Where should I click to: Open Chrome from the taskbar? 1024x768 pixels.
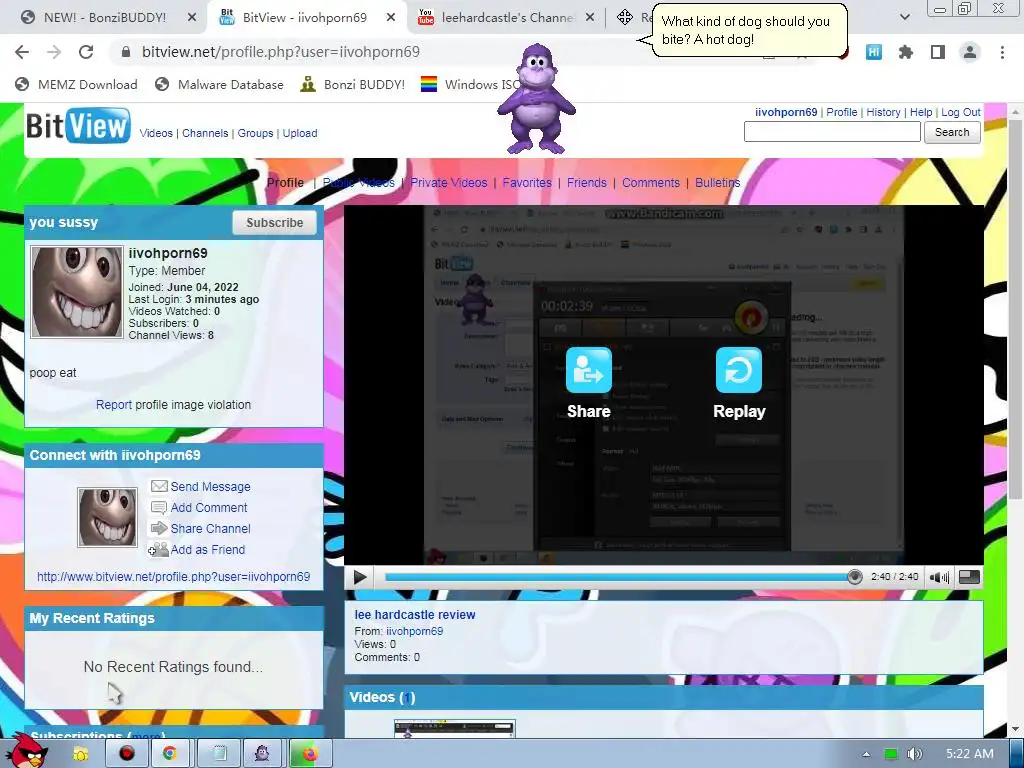click(169, 754)
